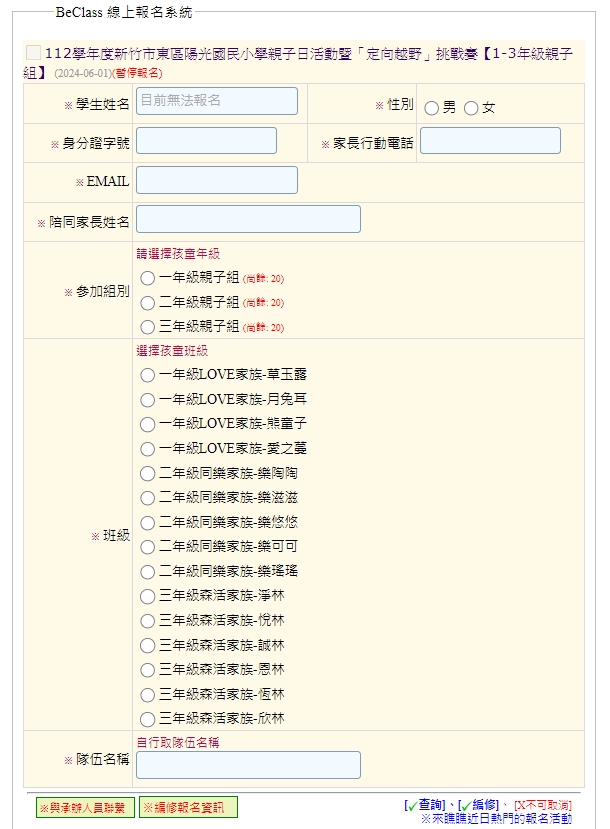The height and width of the screenshot is (829, 610).
Task: Click 與承辦人員聯繫 button
Action: pyautogui.click(x=85, y=807)
